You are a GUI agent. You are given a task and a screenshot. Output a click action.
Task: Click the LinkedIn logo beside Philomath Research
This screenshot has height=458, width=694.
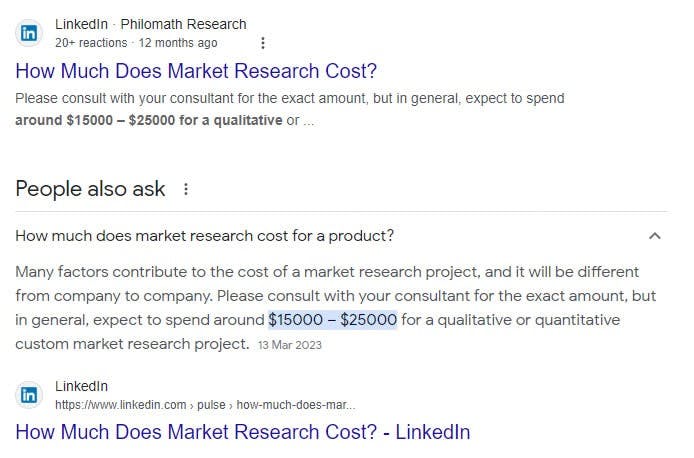pyautogui.click(x=30, y=33)
